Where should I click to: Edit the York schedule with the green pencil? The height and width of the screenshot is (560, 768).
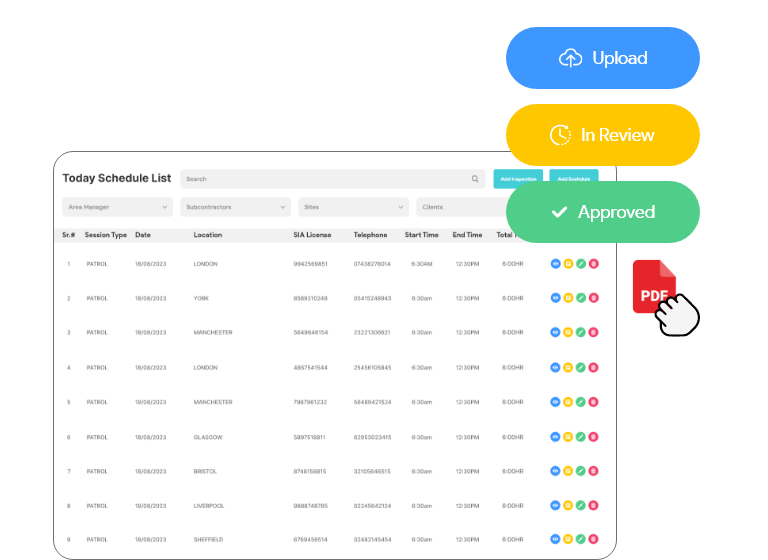click(x=581, y=298)
